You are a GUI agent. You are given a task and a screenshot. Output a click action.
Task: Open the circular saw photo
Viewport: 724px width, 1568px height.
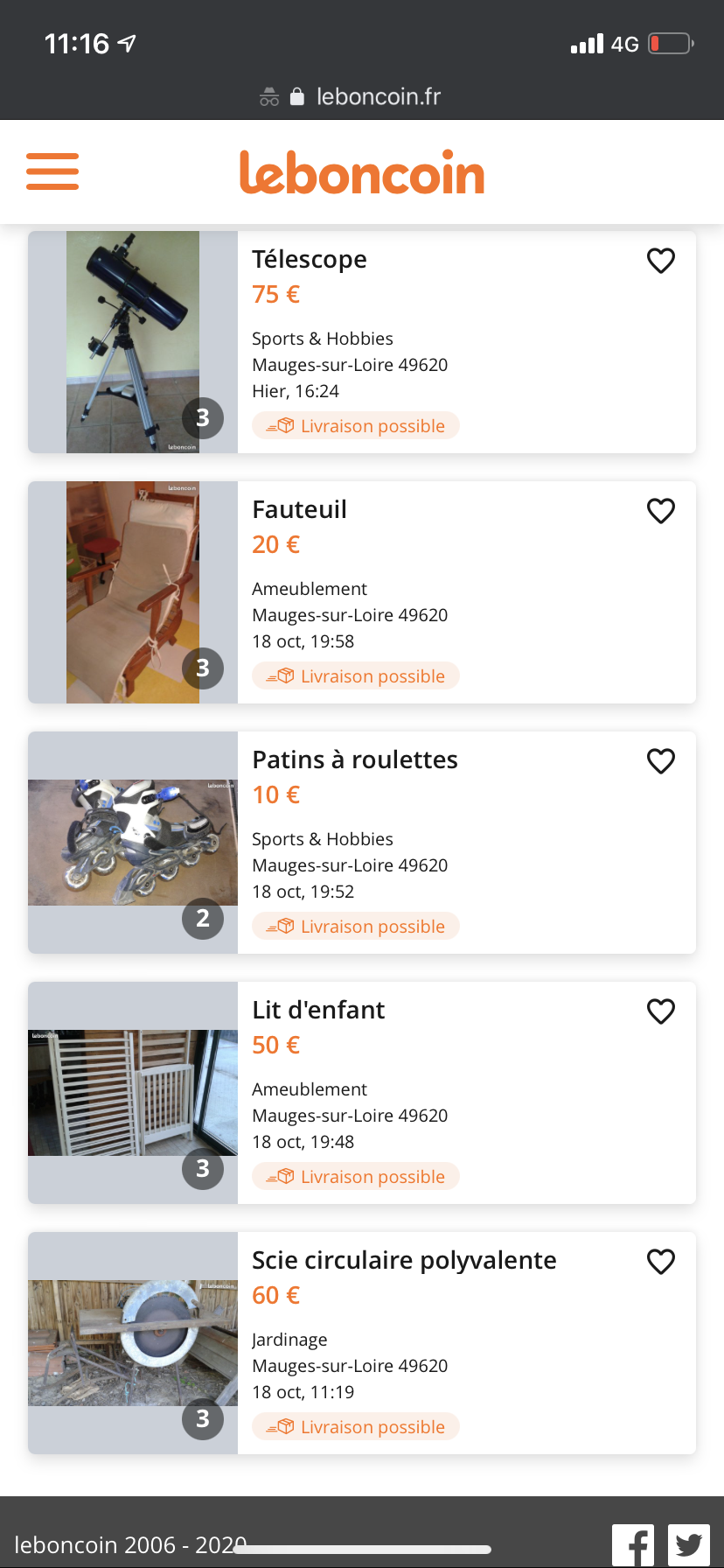point(133,1343)
